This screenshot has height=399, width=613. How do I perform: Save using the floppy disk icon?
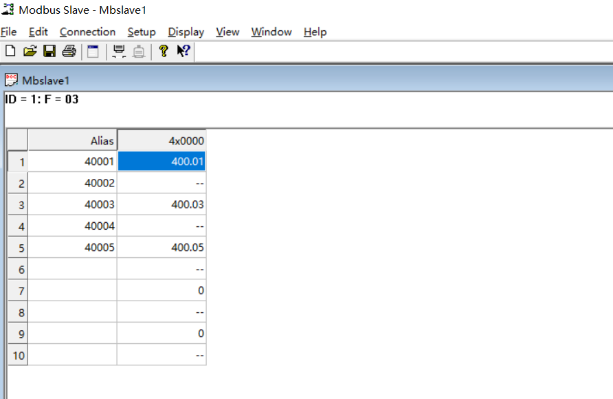49,51
